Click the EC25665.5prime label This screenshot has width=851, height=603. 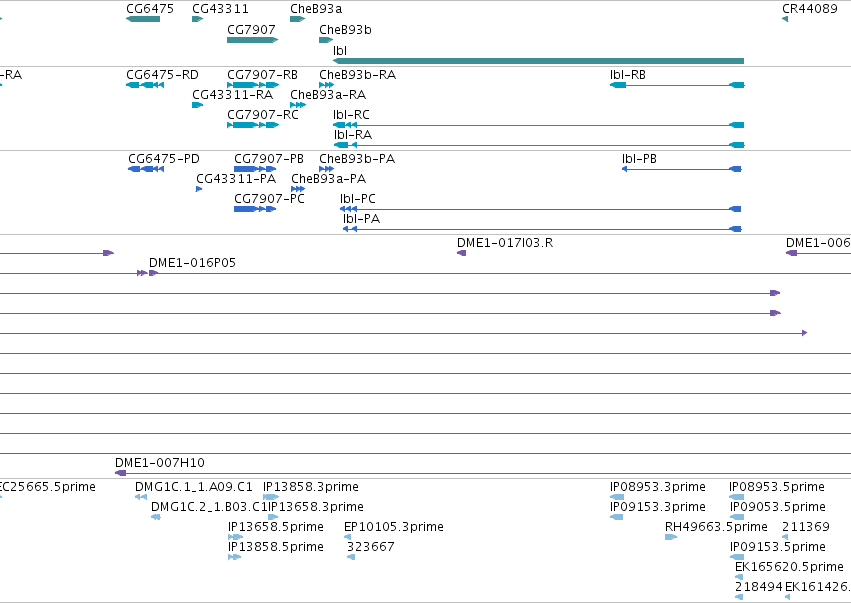pyautogui.click(x=48, y=487)
